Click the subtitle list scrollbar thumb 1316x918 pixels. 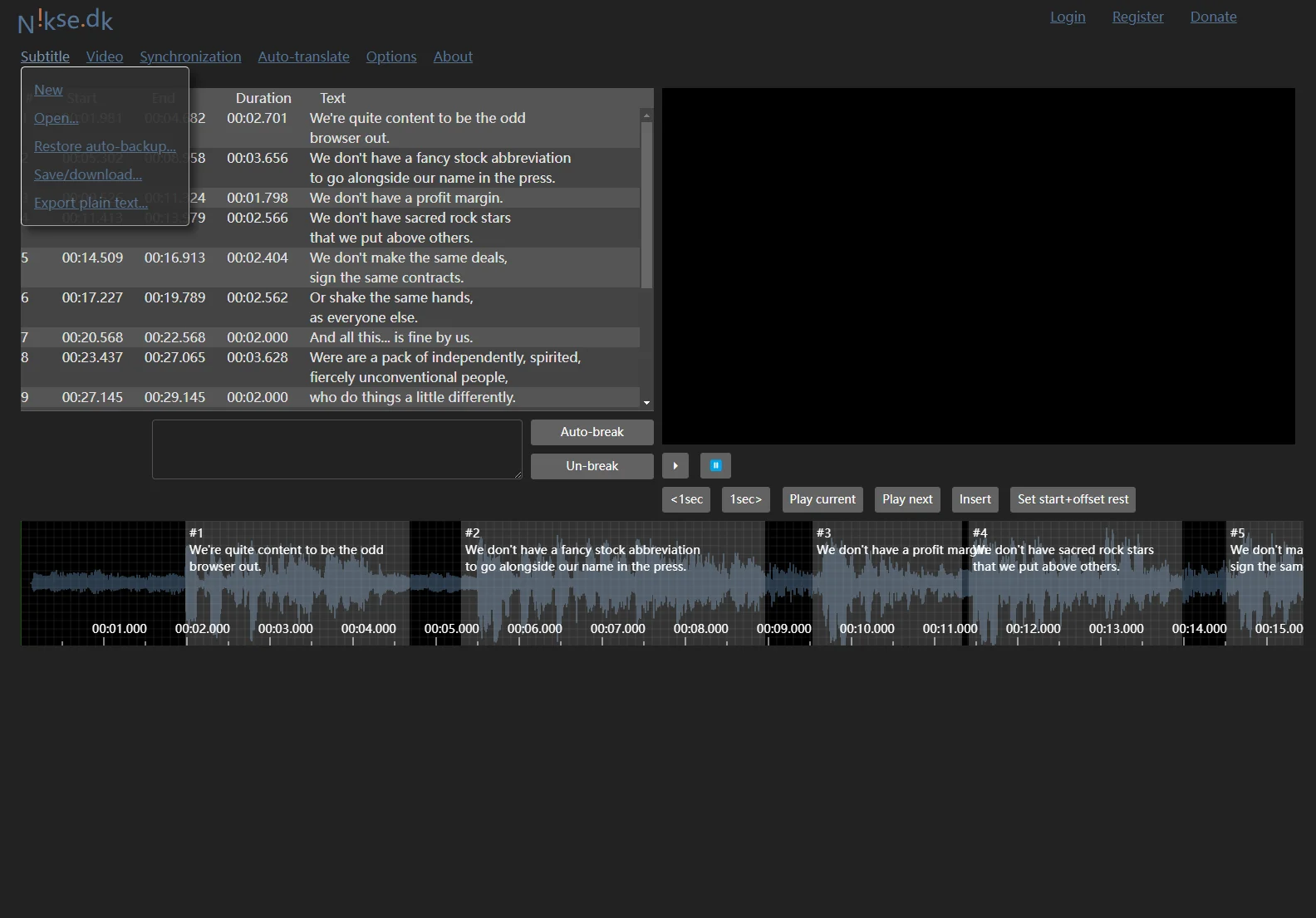(x=646, y=204)
